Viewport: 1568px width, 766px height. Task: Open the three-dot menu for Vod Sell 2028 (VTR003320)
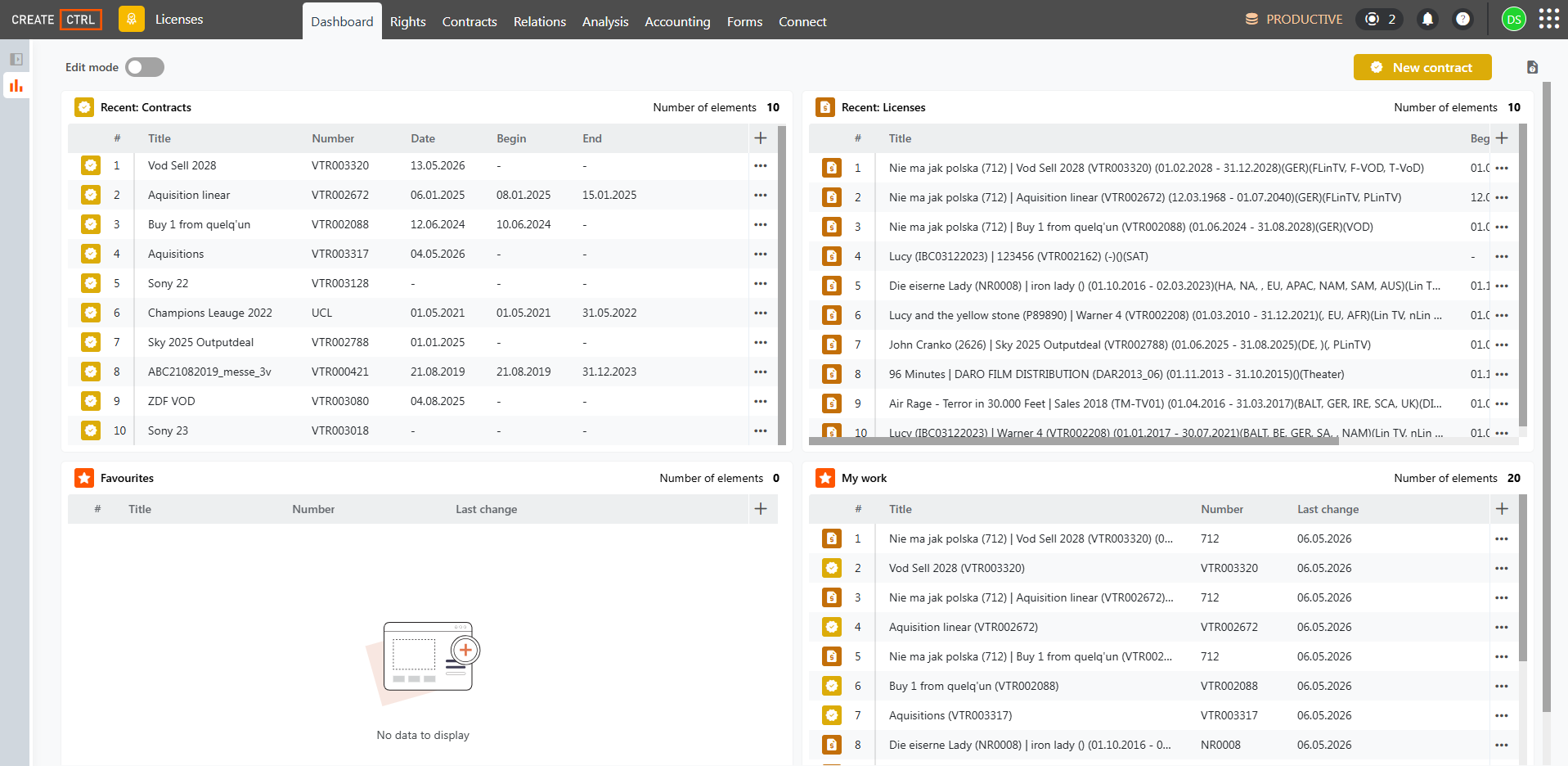pyautogui.click(x=1502, y=568)
